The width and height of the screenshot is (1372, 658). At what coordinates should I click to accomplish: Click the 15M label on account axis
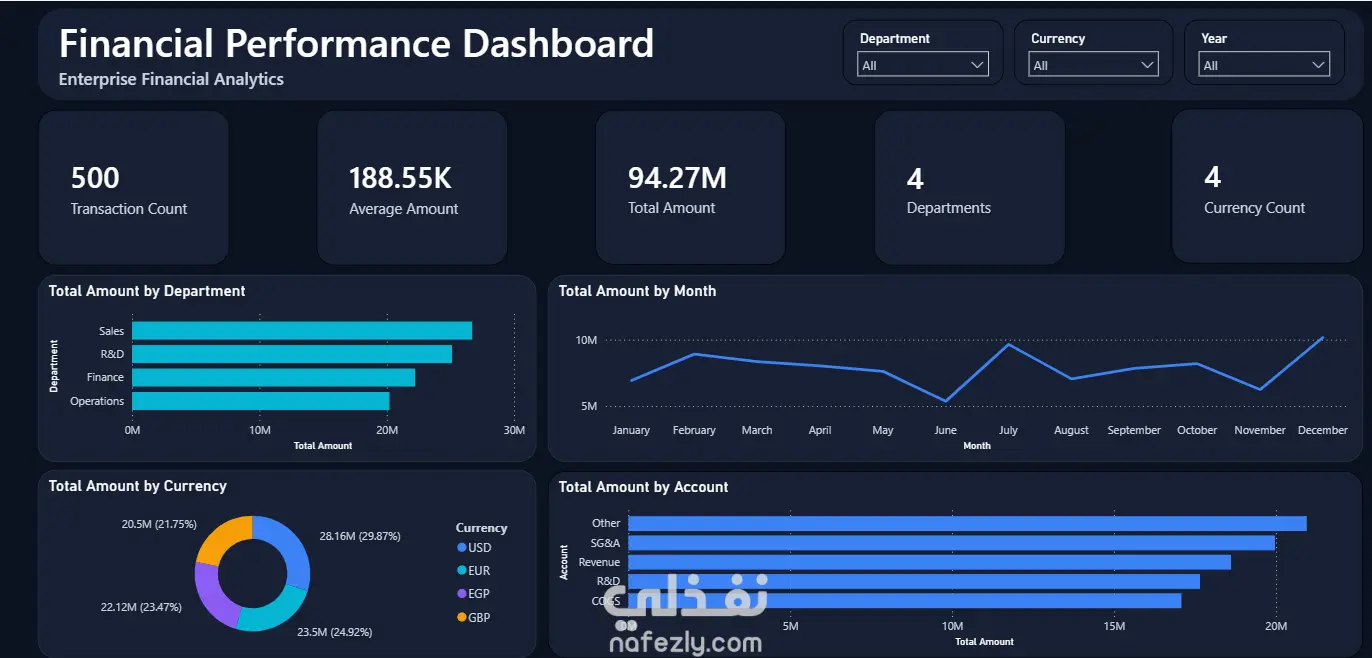click(x=1114, y=626)
